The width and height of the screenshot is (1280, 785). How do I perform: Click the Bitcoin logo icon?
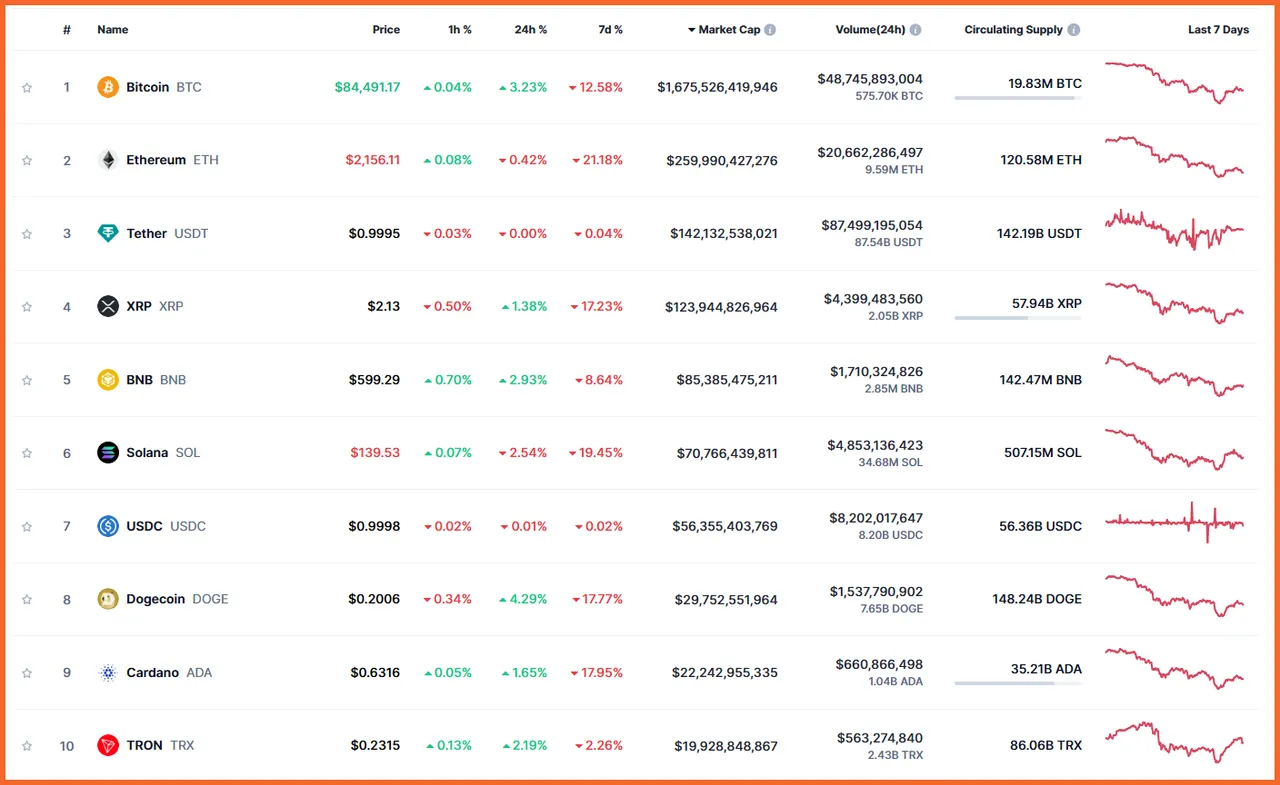pyautogui.click(x=108, y=87)
